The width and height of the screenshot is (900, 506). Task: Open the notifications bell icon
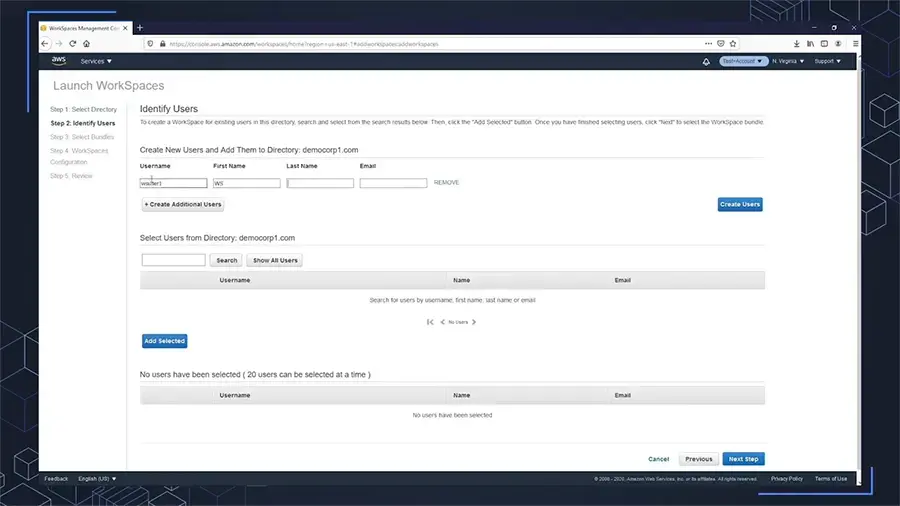click(706, 61)
